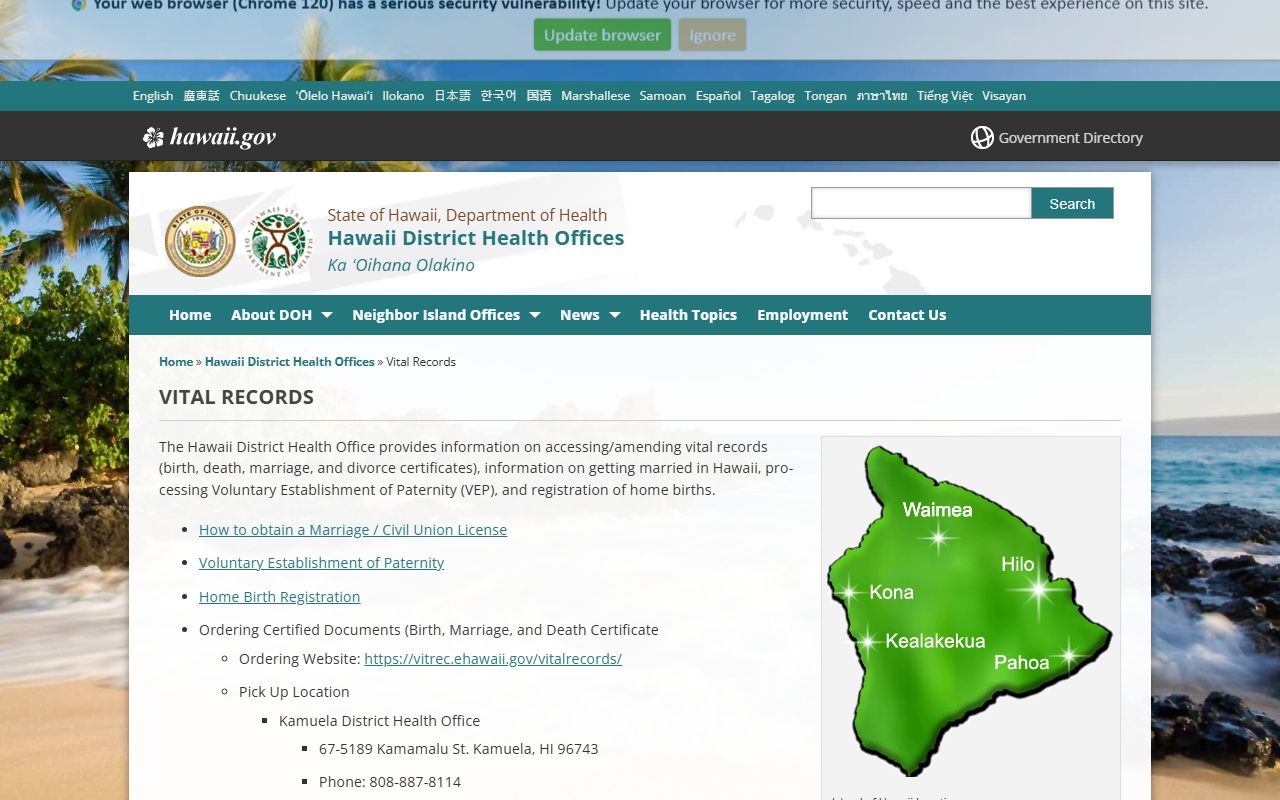Viewport: 1280px width, 800px height.
Task: Open the News menu label
Action: [580, 315]
